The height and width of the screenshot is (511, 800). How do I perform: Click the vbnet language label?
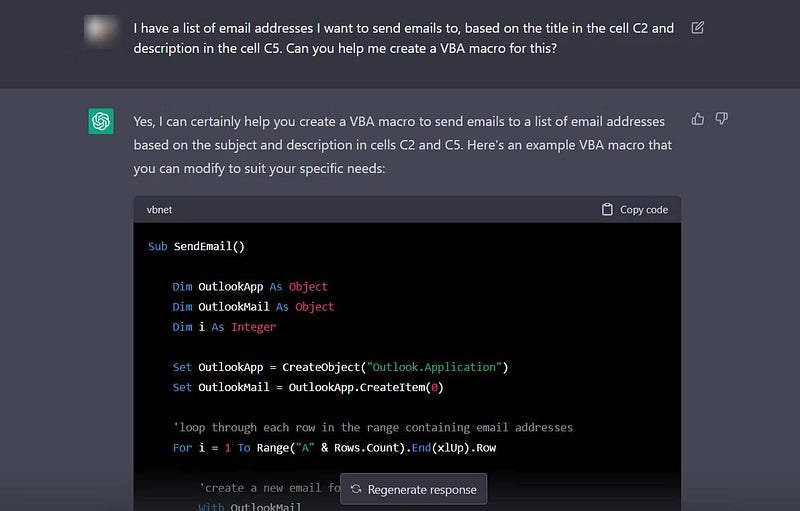tap(159, 210)
